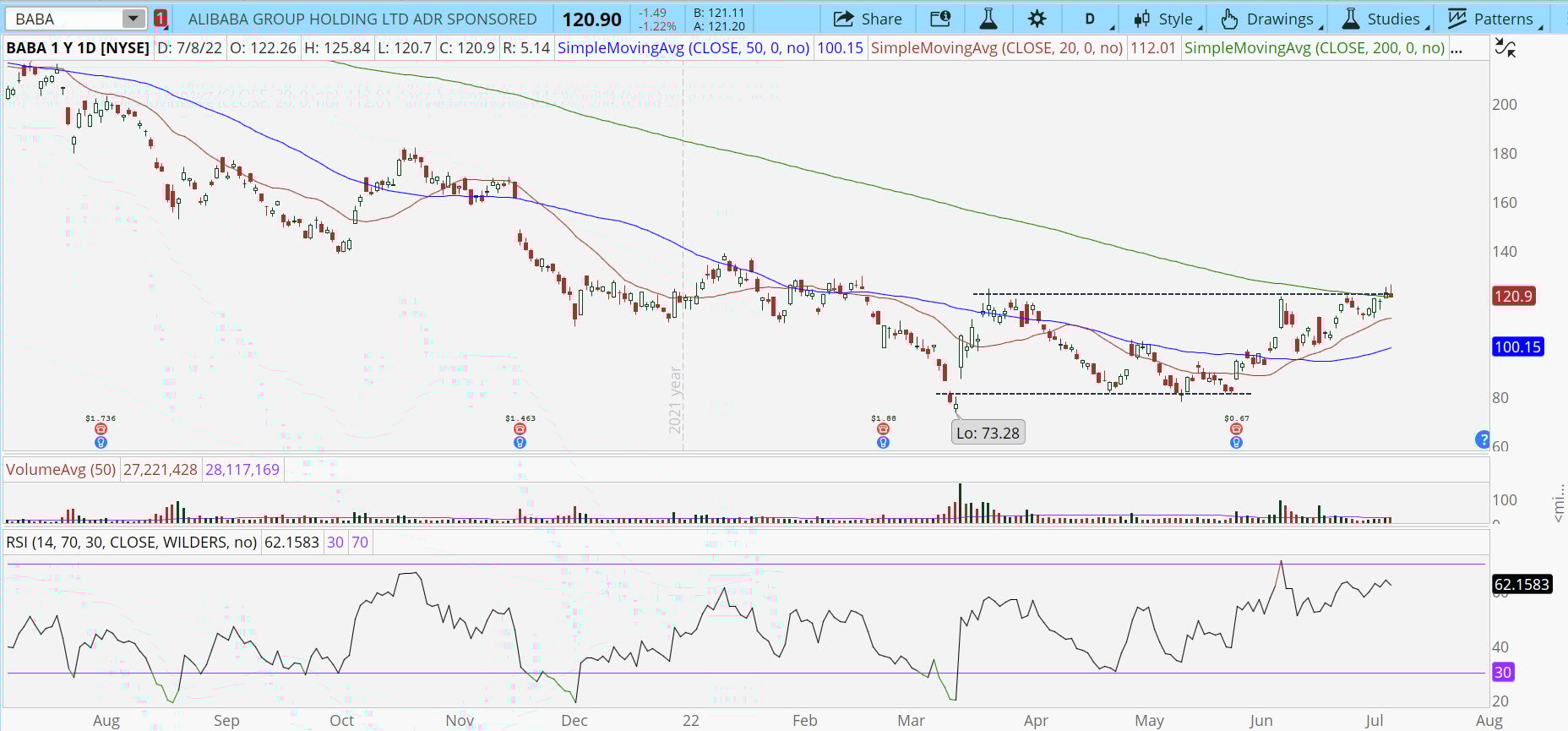Viewport: 1568px width, 731px height.
Task: Click the flask icon next to the gear
Action: 988,19
